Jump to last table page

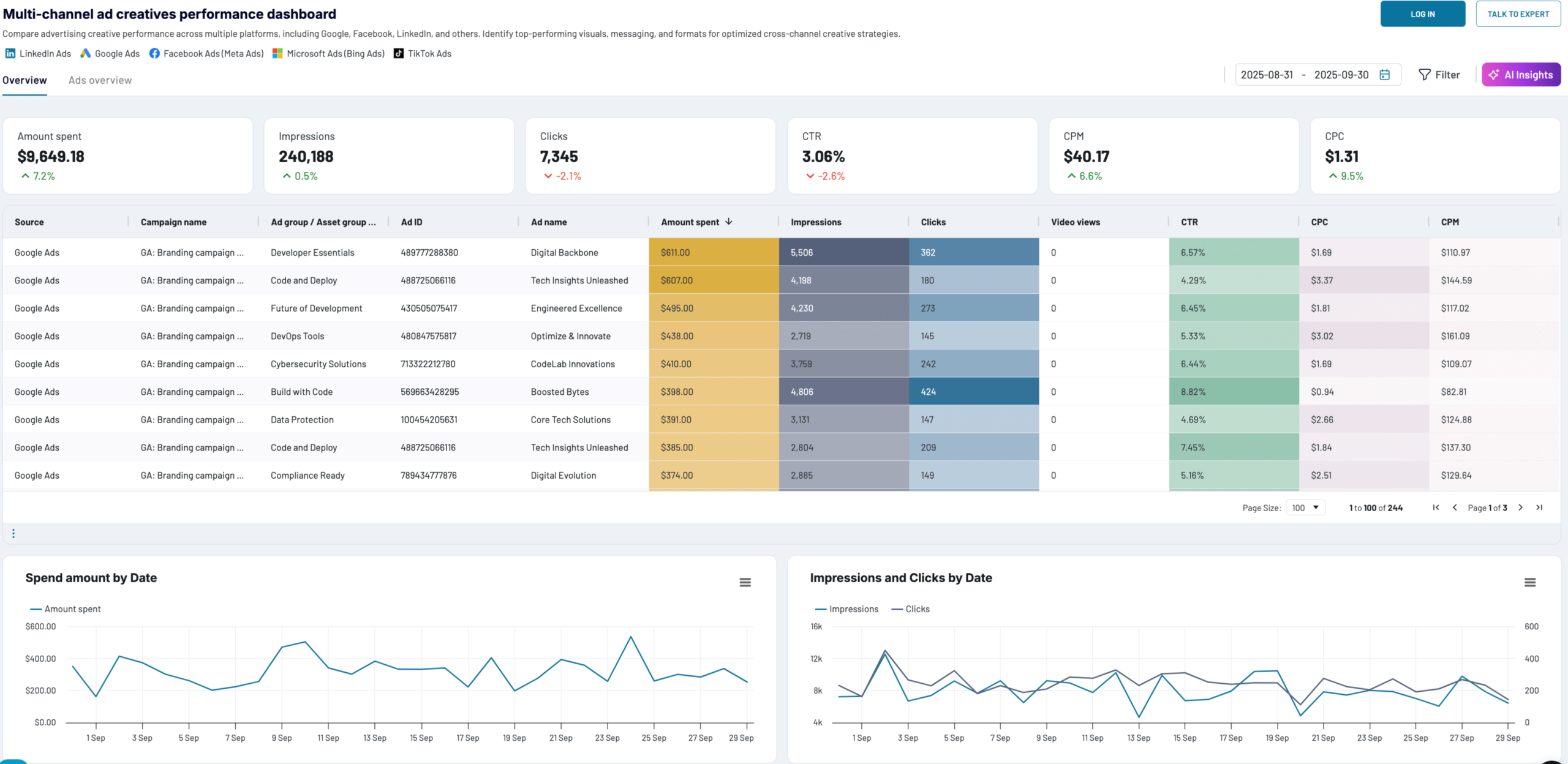point(1539,507)
